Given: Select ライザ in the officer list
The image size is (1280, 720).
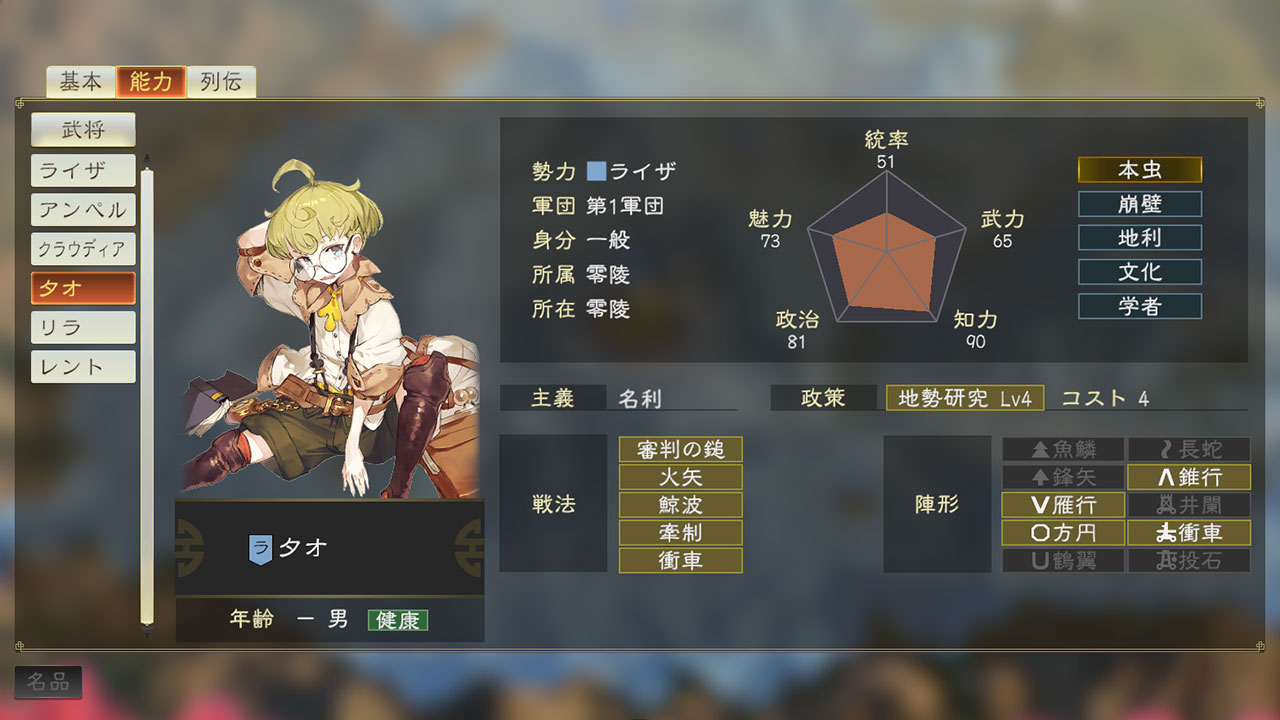Looking at the screenshot, I should (x=83, y=170).
